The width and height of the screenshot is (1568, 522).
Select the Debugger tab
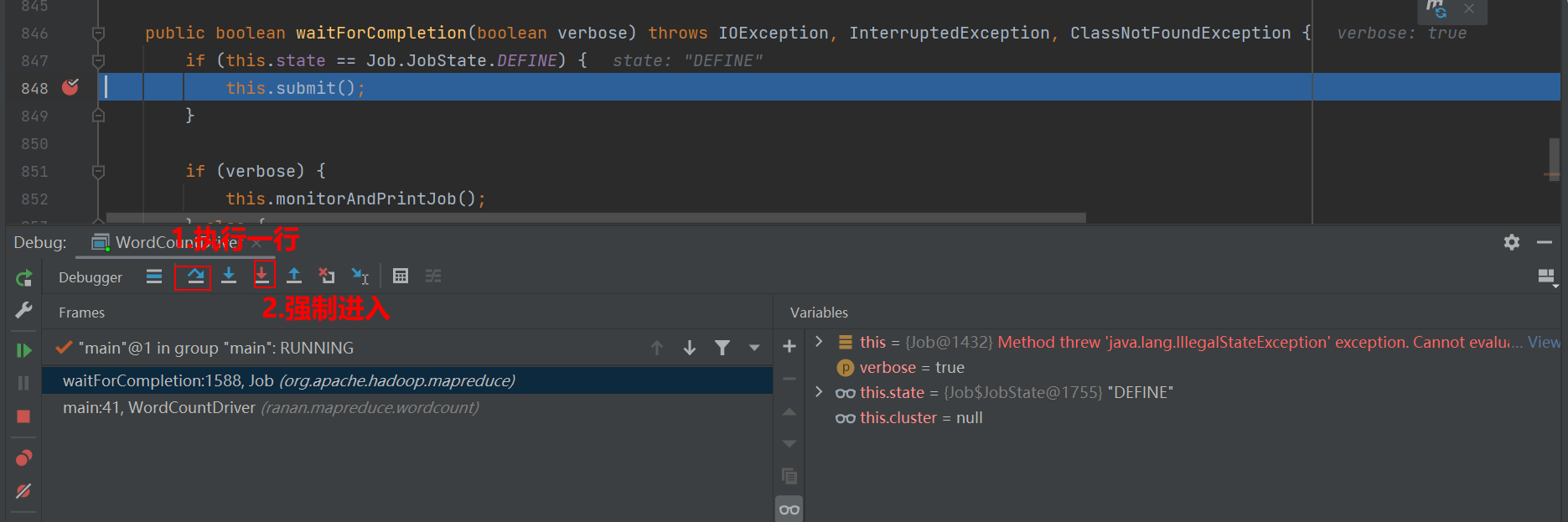(91, 277)
